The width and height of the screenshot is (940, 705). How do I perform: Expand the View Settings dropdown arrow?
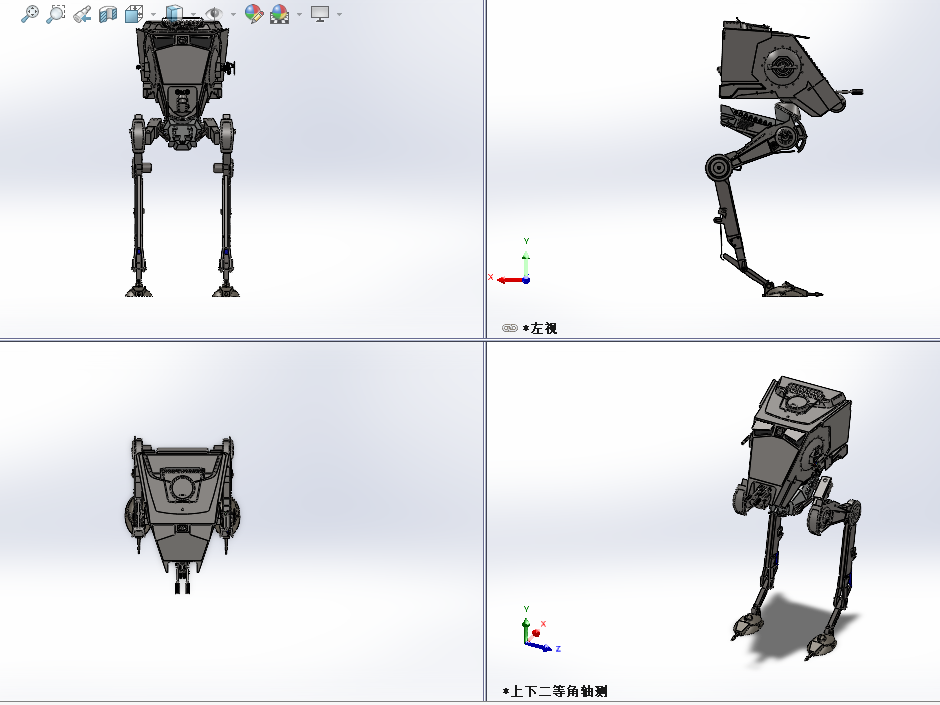point(339,14)
